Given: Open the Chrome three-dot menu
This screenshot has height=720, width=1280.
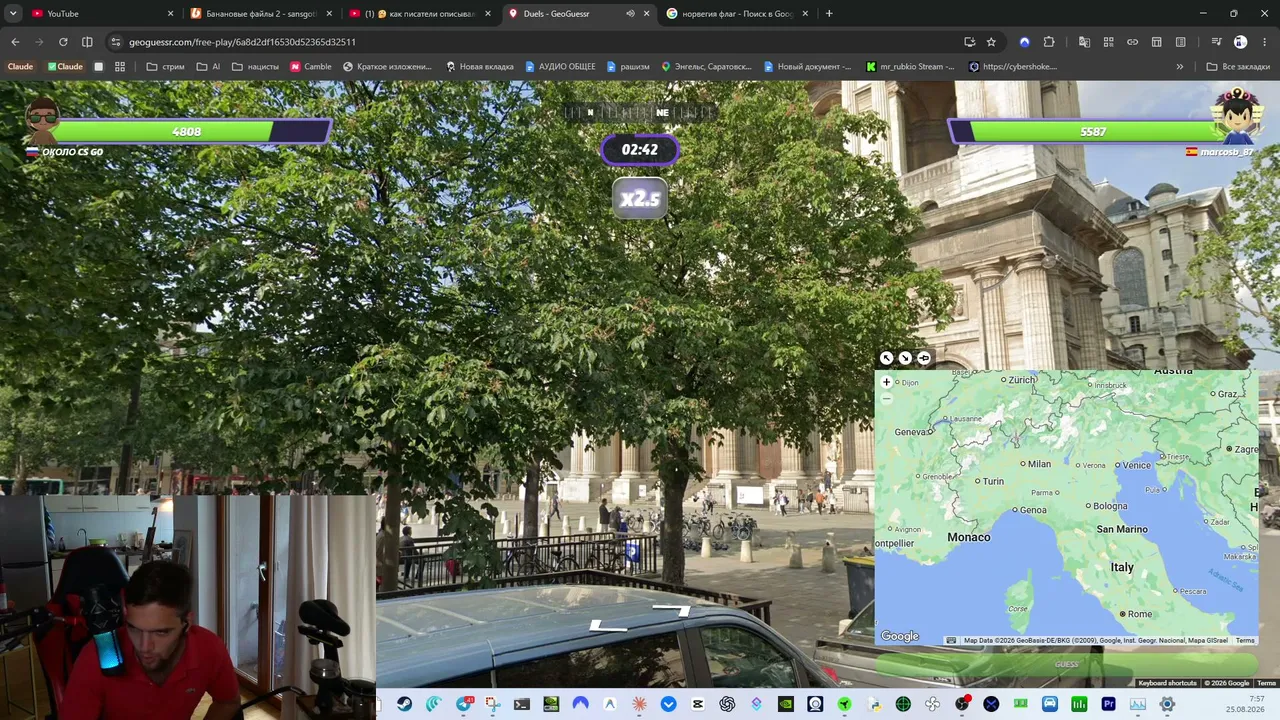Looking at the screenshot, I should 1265,42.
